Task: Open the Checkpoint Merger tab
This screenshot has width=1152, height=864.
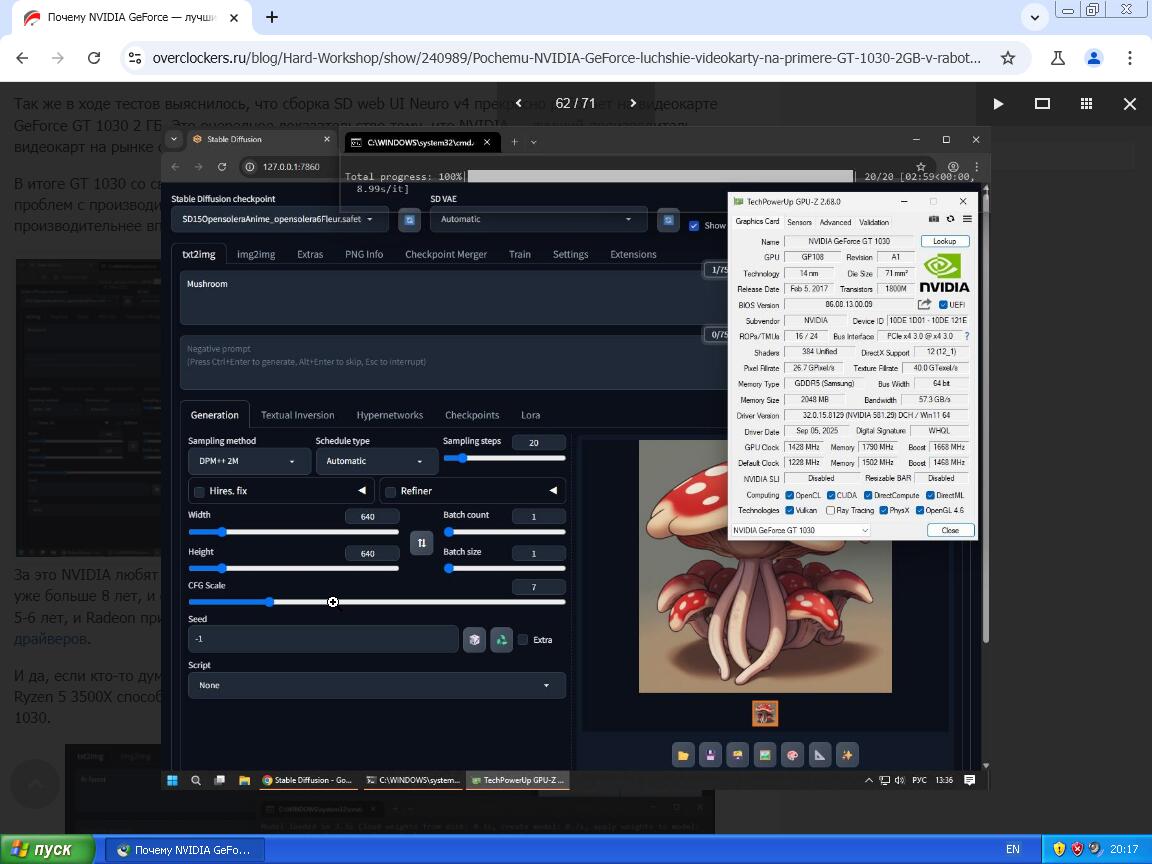Action: tap(446, 254)
